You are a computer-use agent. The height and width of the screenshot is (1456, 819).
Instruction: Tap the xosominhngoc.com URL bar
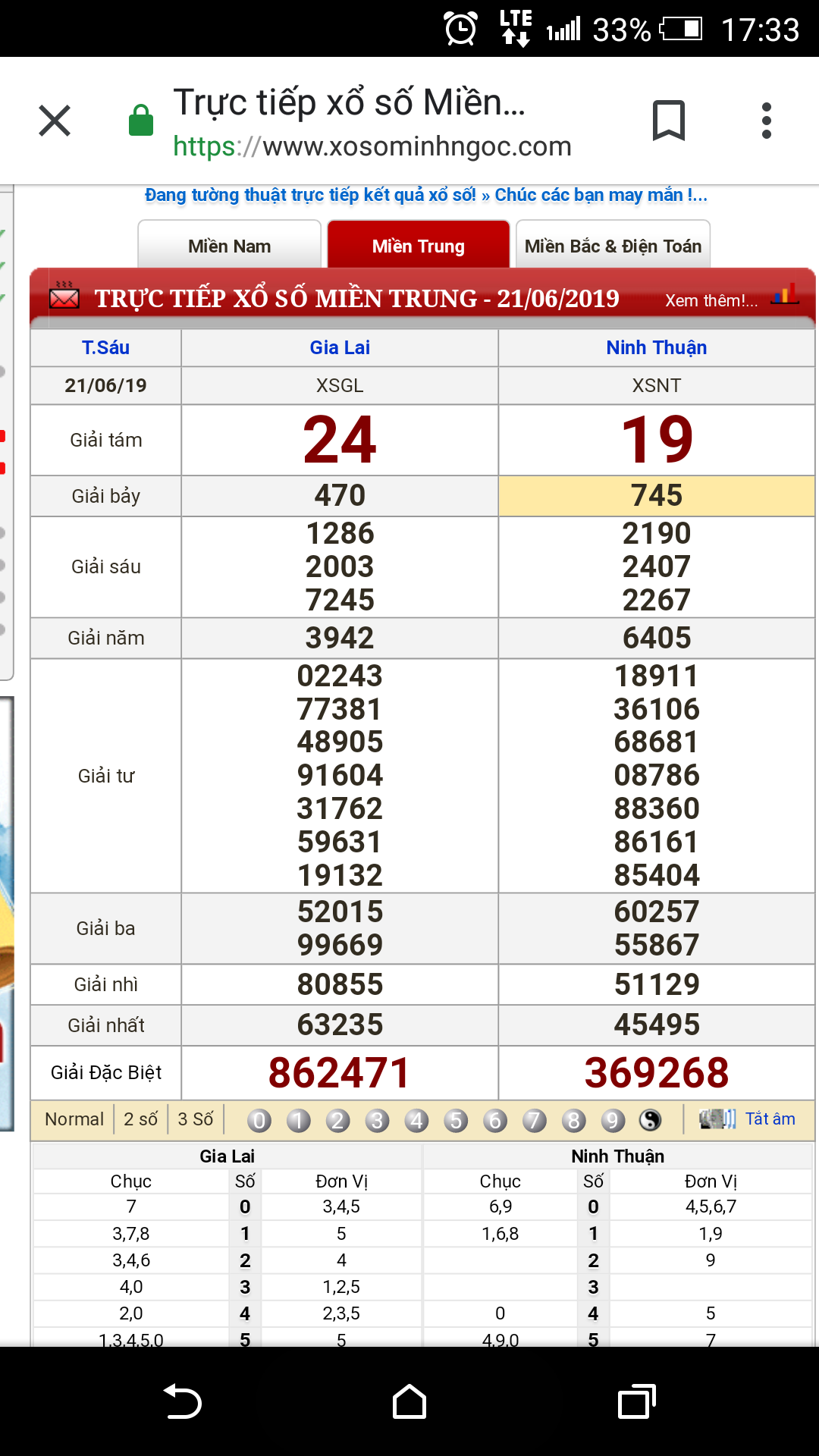372,146
